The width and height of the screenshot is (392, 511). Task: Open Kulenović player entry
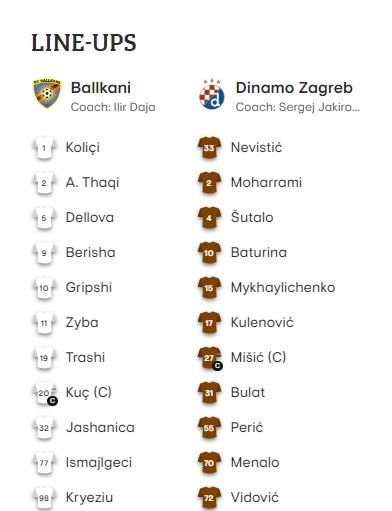[262, 322]
